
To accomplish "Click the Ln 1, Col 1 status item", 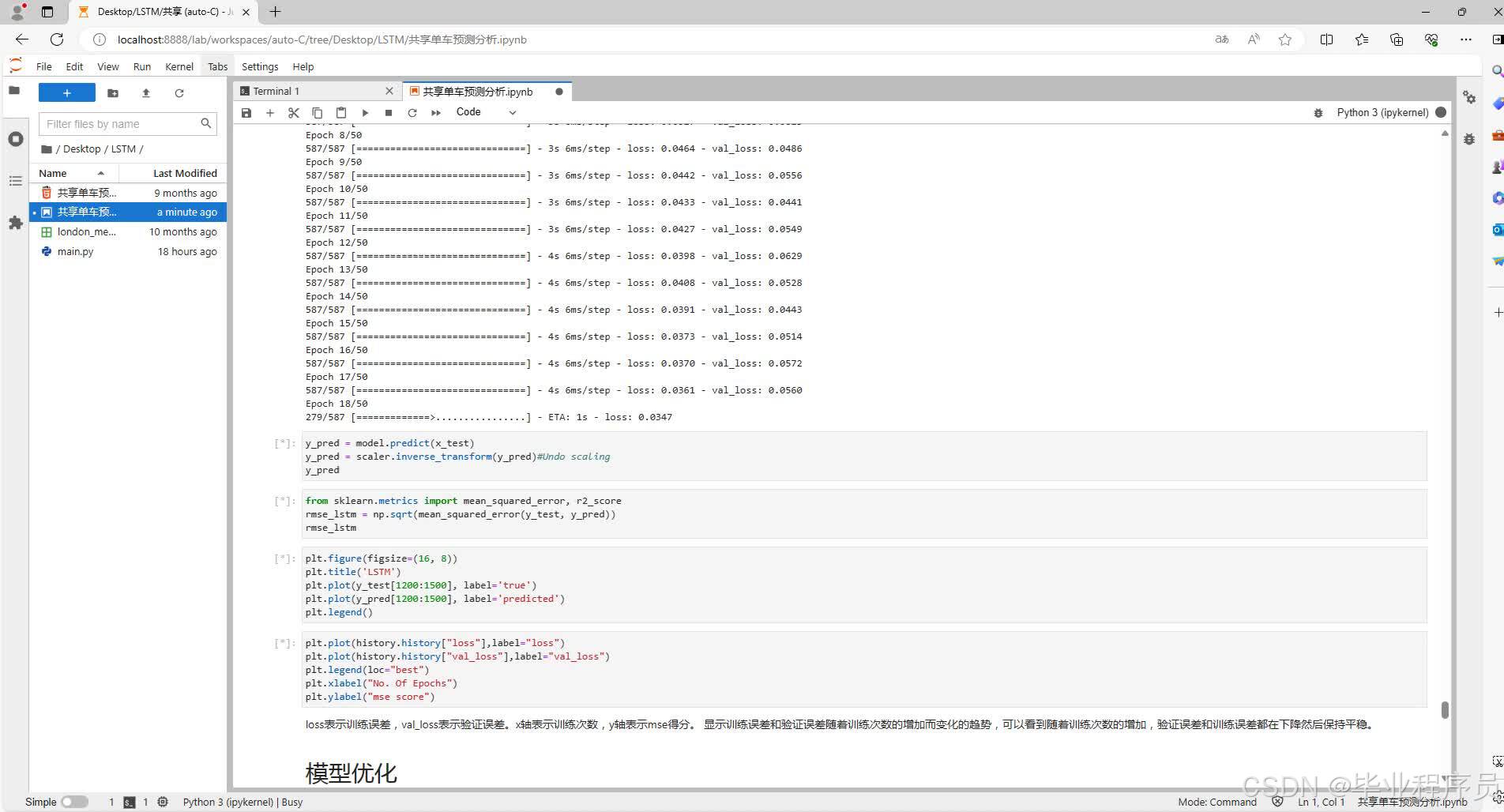I will (x=1321, y=802).
